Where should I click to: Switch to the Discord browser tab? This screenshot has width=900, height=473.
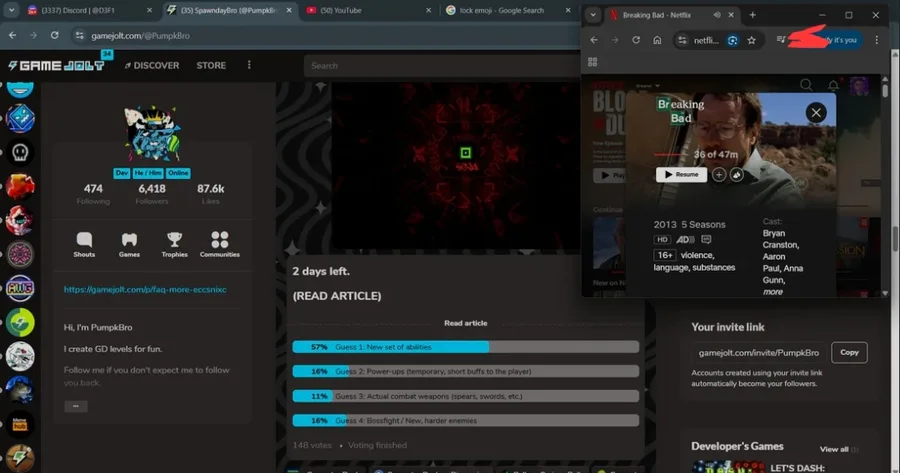click(x=83, y=10)
